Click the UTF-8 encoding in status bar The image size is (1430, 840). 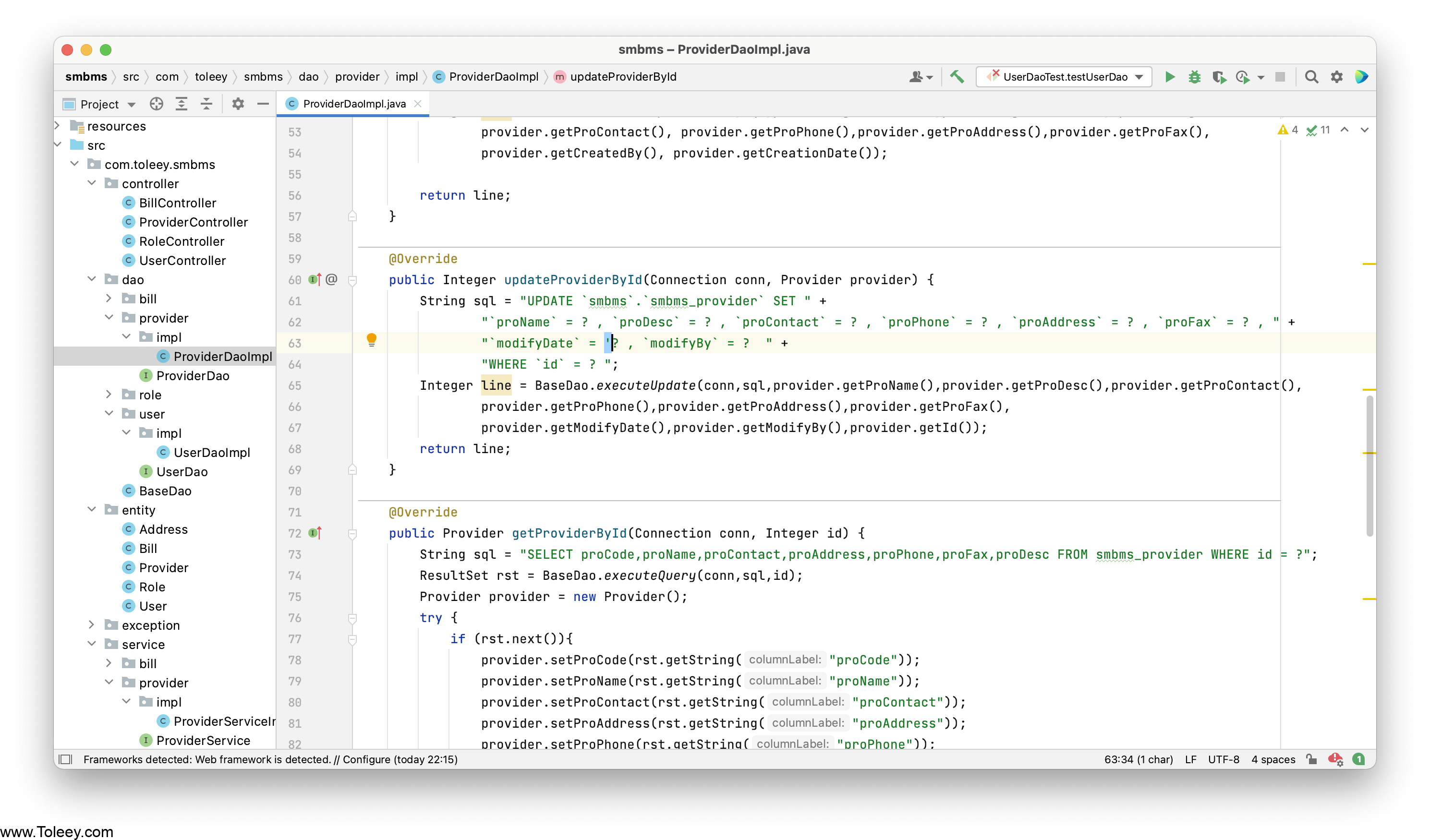tap(1223, 759)
